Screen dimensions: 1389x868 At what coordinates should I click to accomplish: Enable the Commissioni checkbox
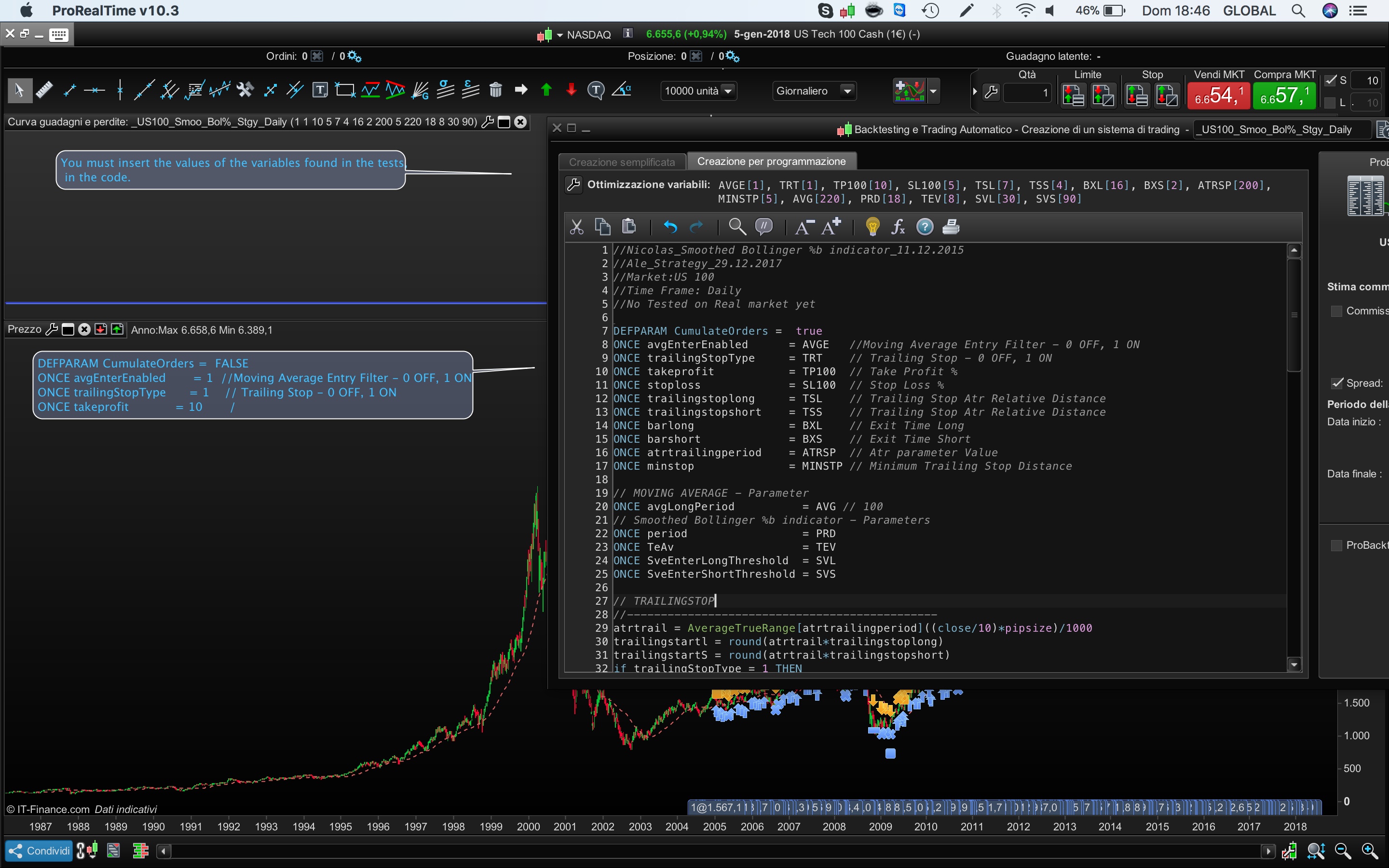[x=1337, y=311]
